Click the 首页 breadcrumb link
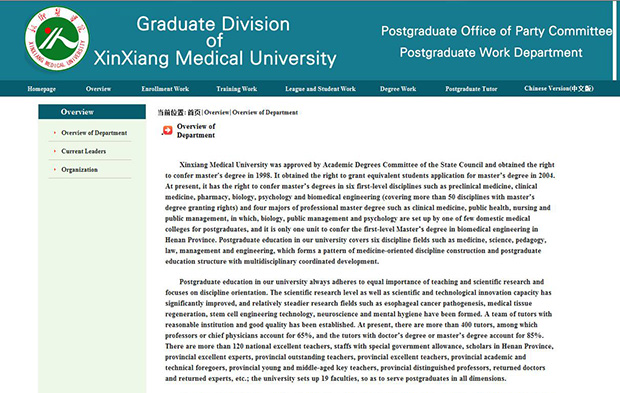 click(194, 112)
